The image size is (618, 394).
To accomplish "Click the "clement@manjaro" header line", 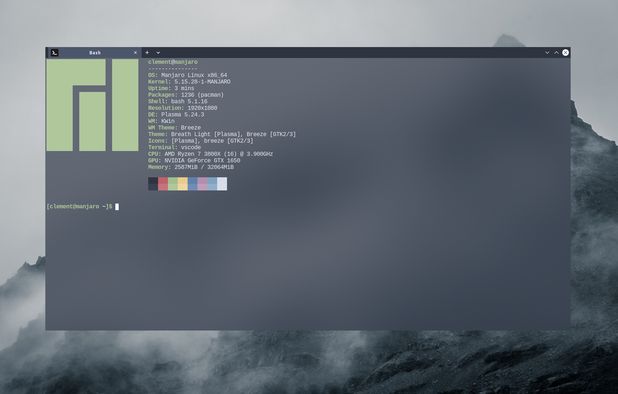I will tap(173, 62).
